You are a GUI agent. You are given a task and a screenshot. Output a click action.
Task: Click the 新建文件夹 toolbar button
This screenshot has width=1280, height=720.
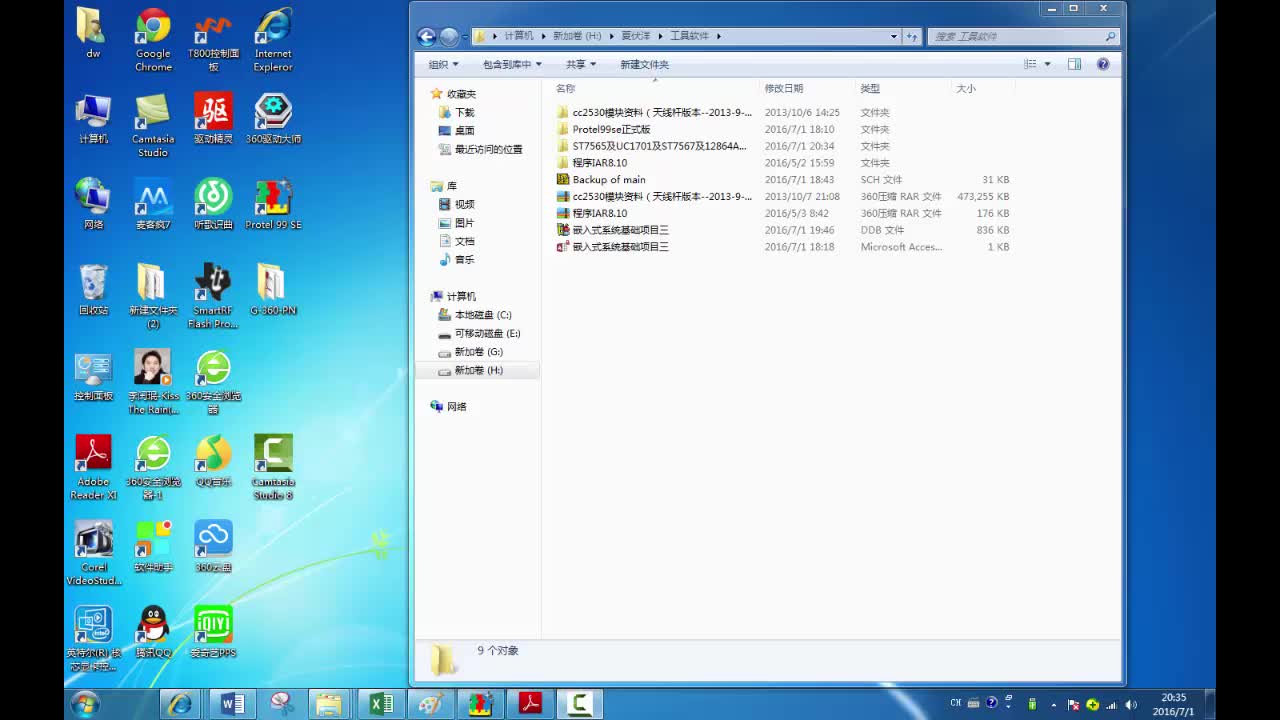644,64
